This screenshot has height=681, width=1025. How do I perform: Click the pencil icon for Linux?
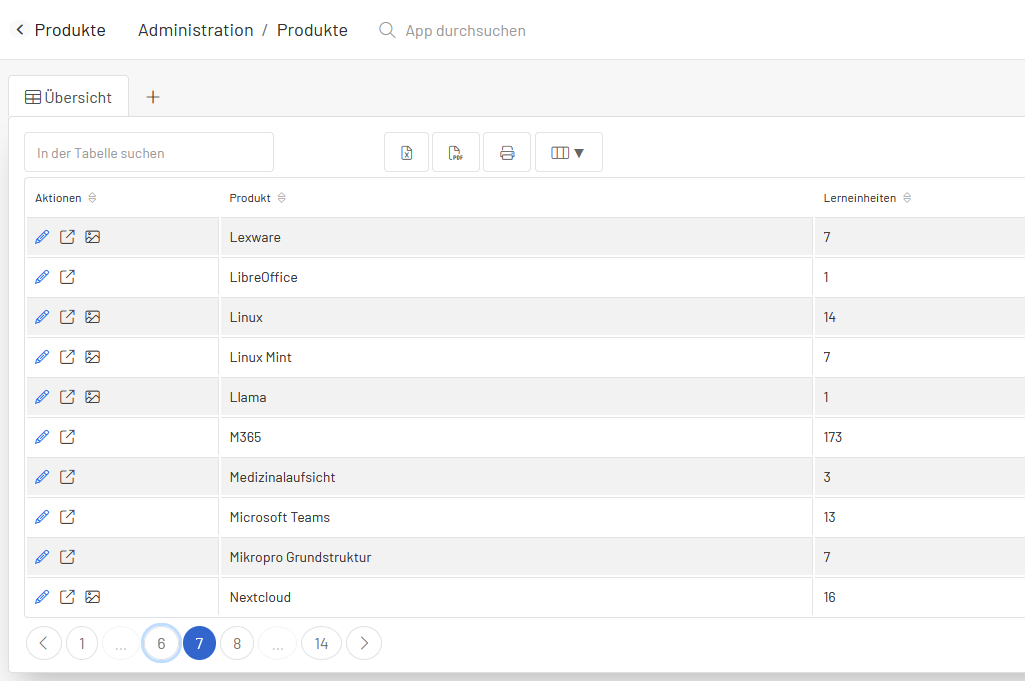(x=42, y=317)
